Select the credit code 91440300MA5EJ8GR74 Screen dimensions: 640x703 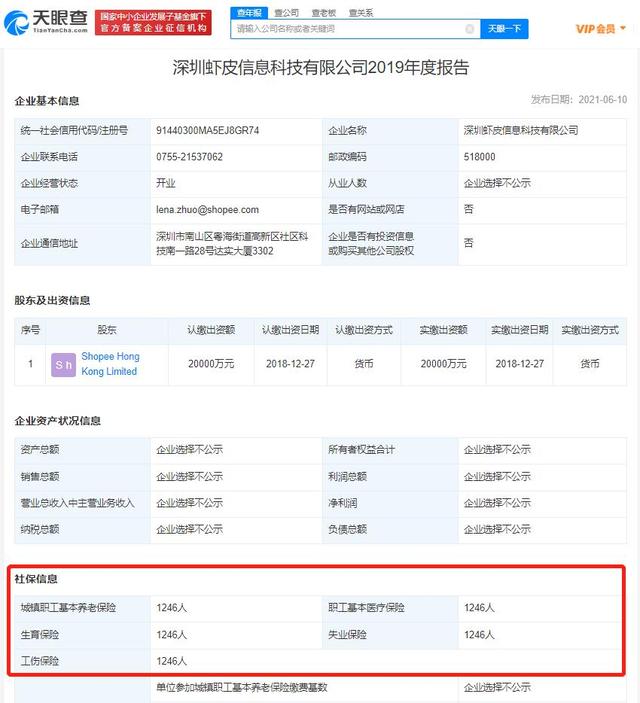pos(208,130)
